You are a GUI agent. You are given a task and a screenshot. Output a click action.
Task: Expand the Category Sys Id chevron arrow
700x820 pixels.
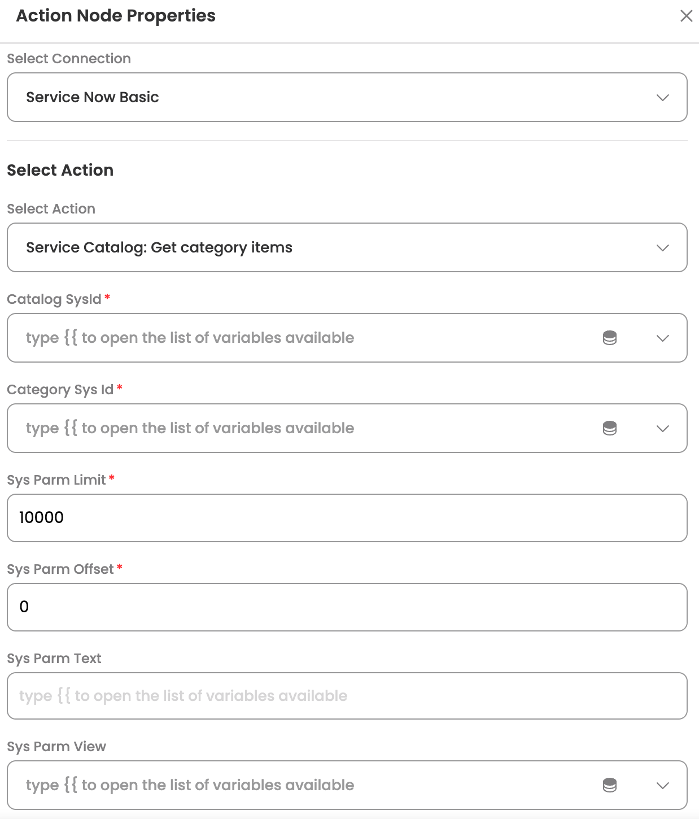(662, 429)
